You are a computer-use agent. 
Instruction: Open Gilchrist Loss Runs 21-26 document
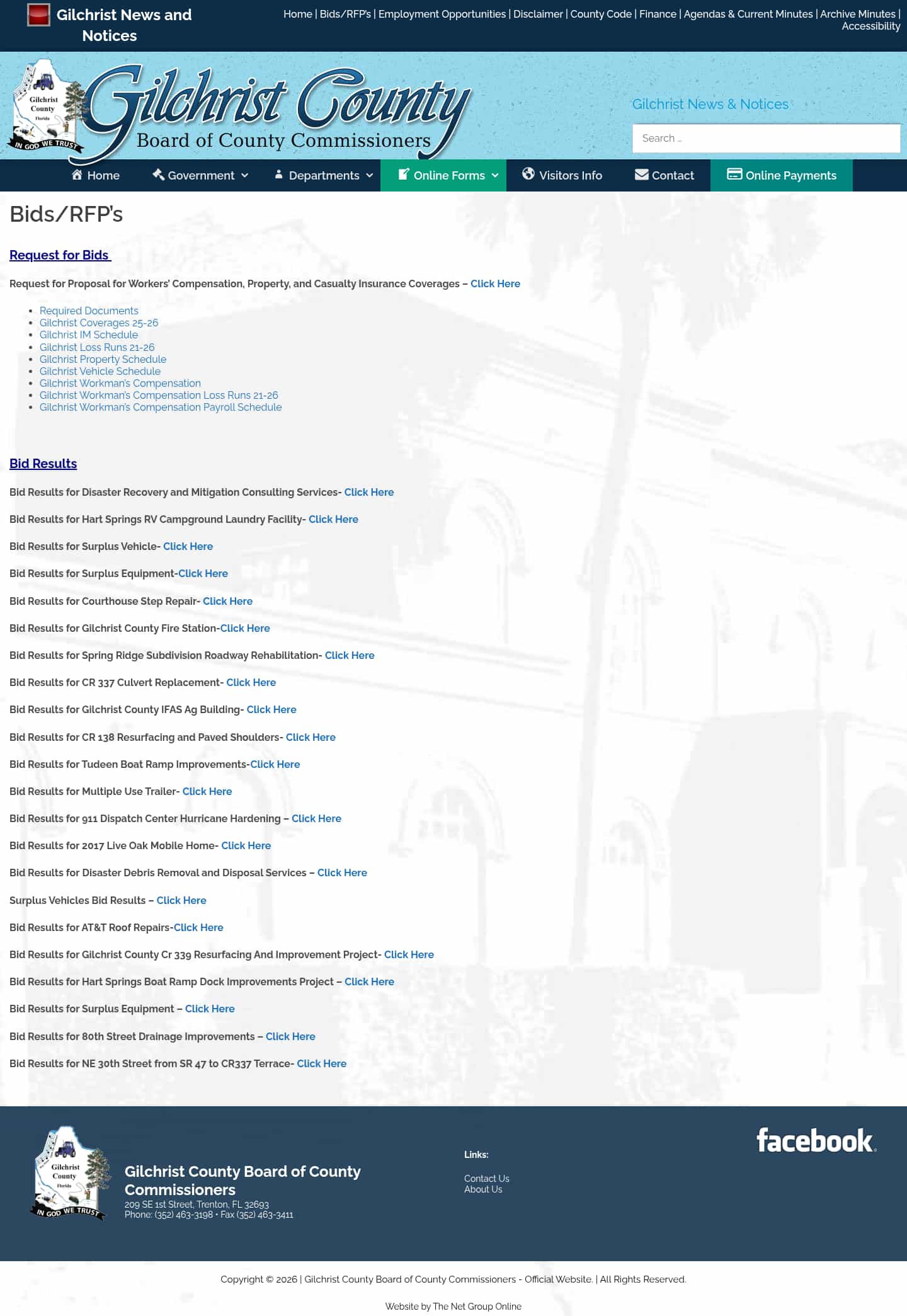[97, 347]
